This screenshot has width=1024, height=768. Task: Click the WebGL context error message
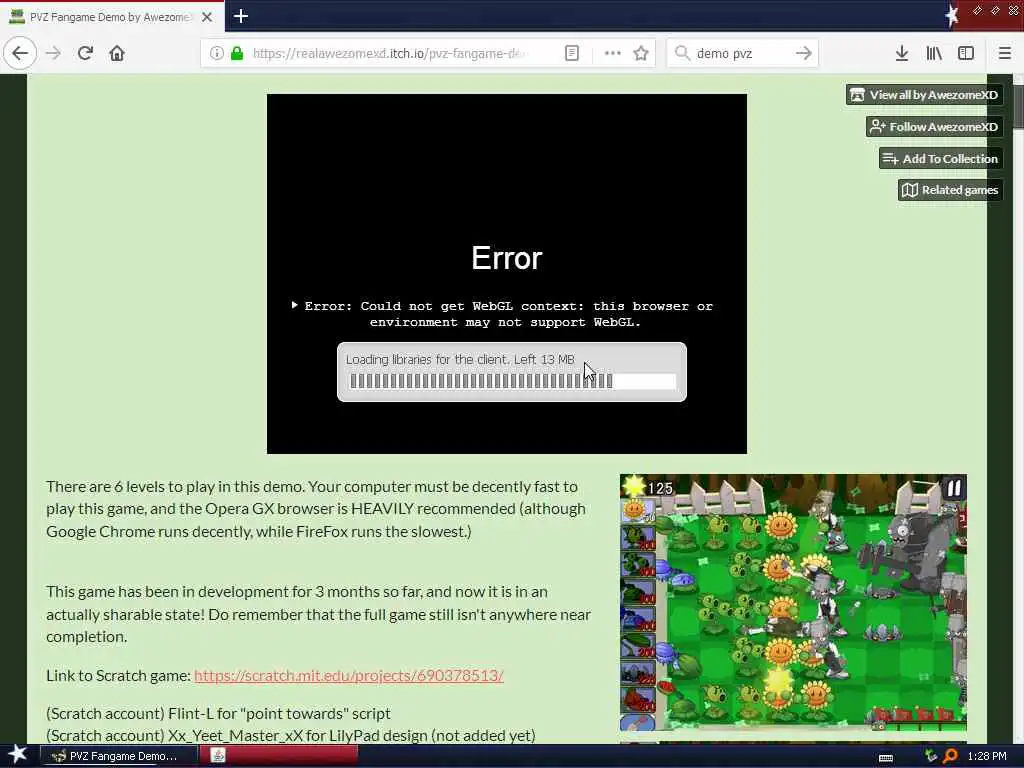pyautogui.click(x=508, y=314)
